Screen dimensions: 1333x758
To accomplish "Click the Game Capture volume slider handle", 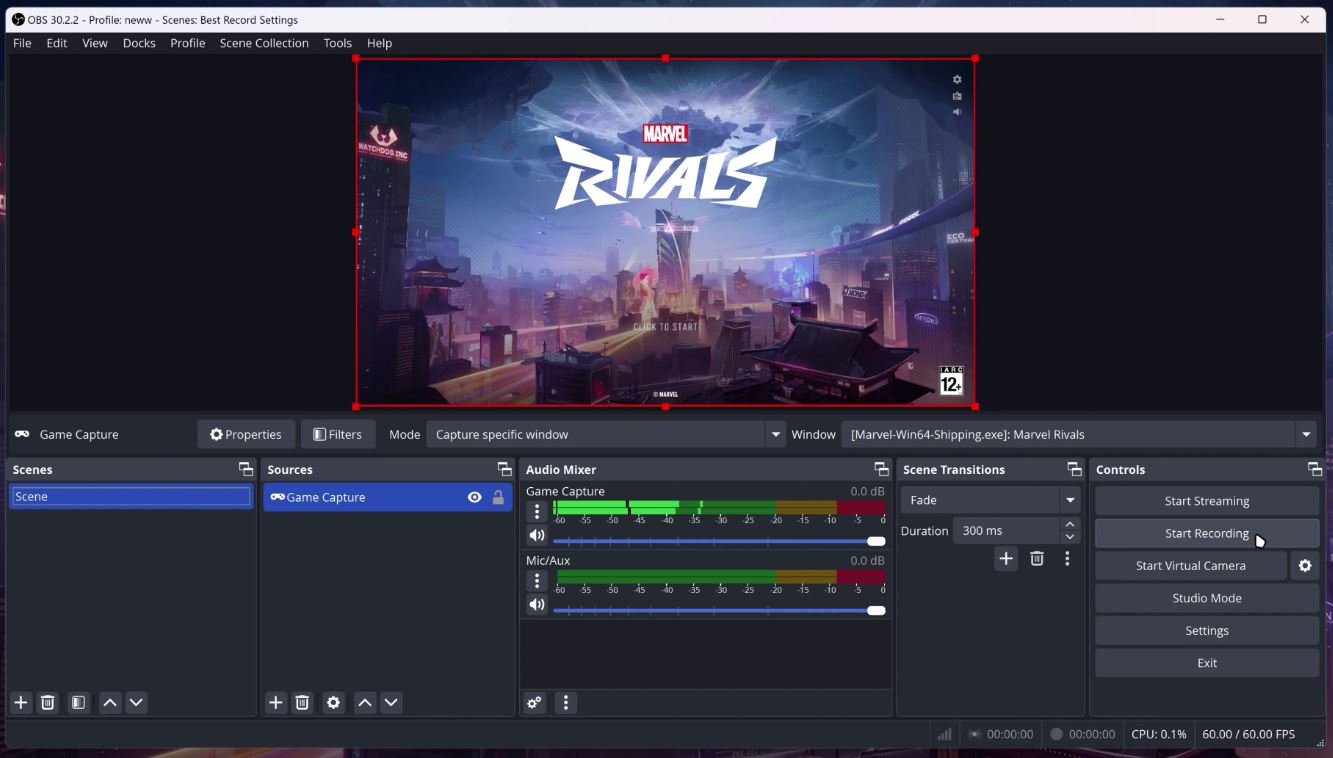I will (x=876, y=541).
